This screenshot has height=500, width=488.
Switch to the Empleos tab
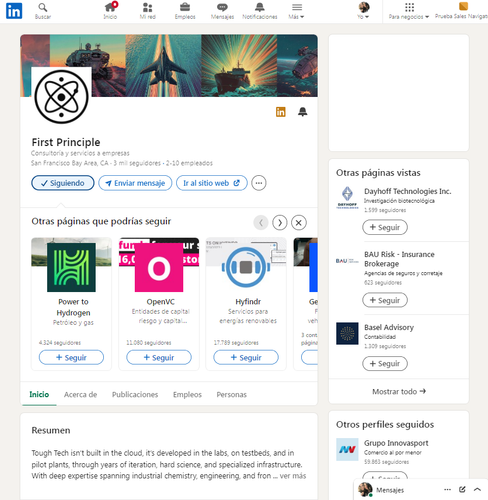tap(187, 394)
